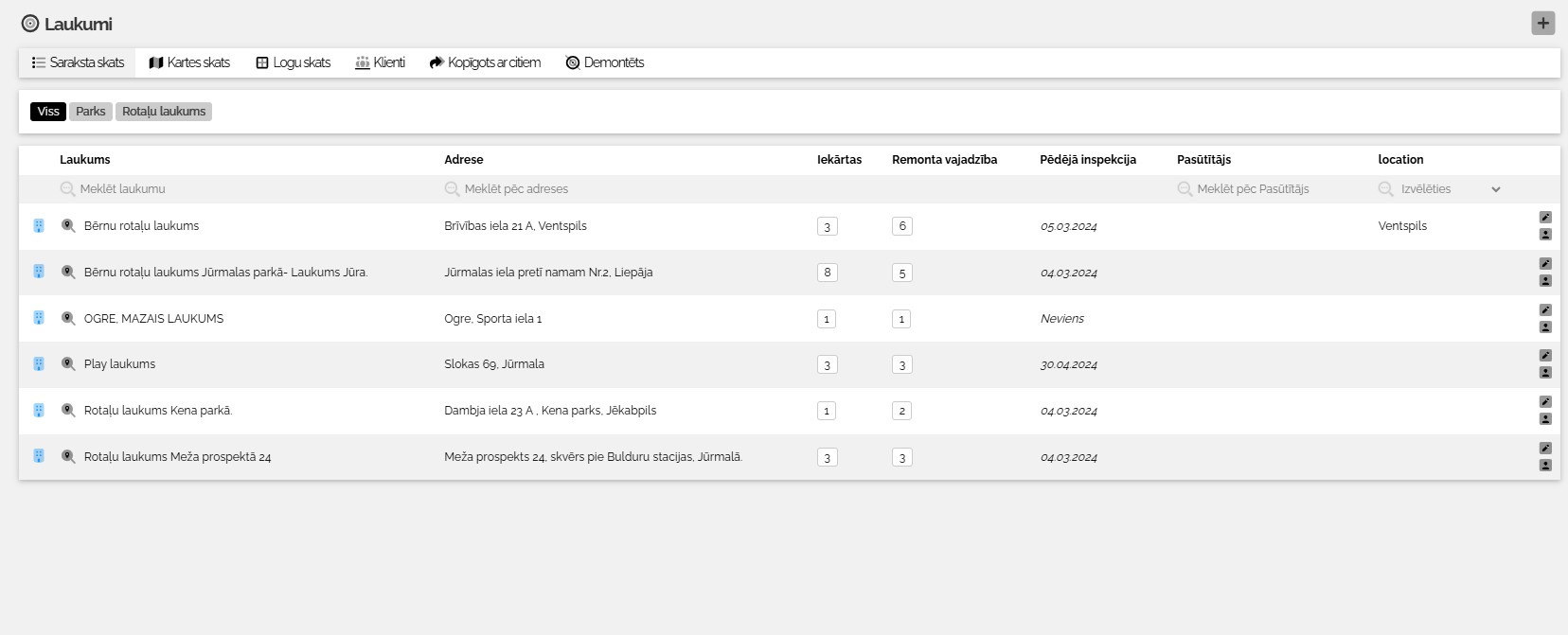Image resolution: width=1568 pixels, height=635 pixels.
Task: Toggle the Rotaļu laukums filter chip
Action: [164, 112]
